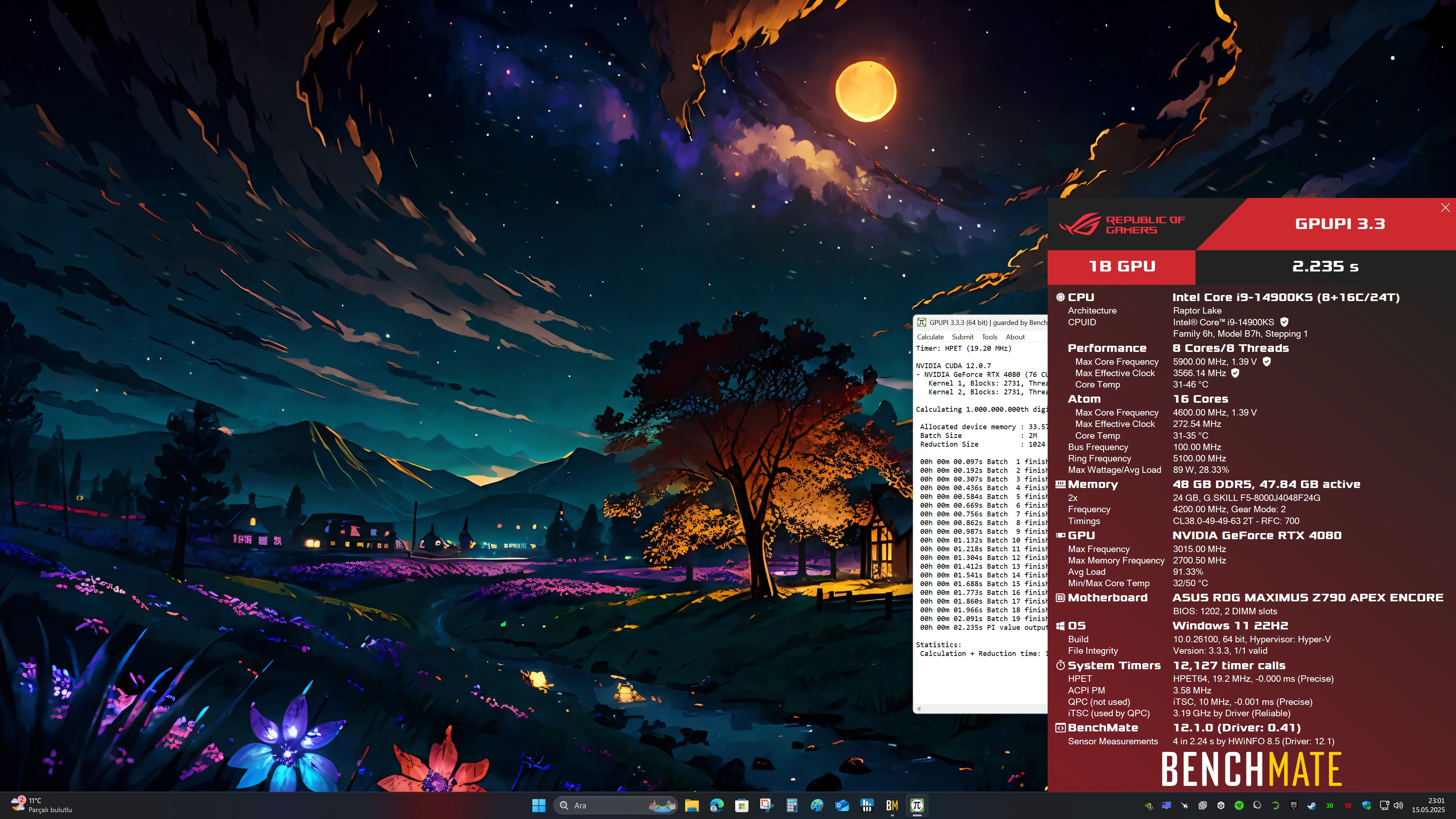The width and height of the screenshot is (1456, 819).
Task: Click the PI value output line
Action: click(984, 628)
